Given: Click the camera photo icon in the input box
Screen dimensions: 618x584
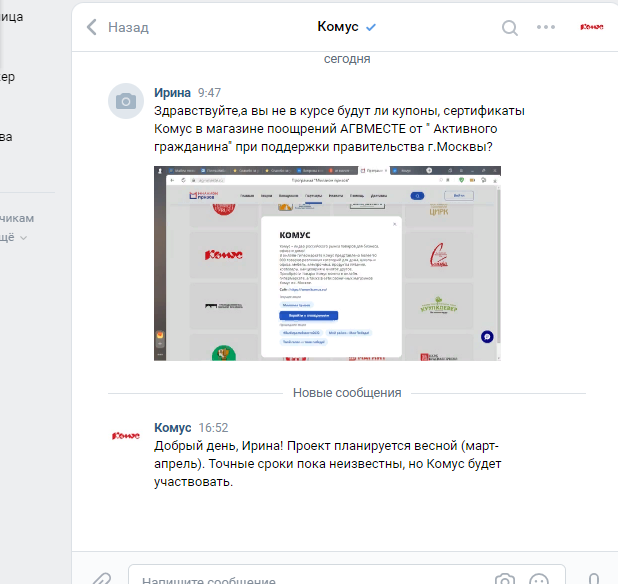Looking at the screenshot, I should [x=505, y=578].
